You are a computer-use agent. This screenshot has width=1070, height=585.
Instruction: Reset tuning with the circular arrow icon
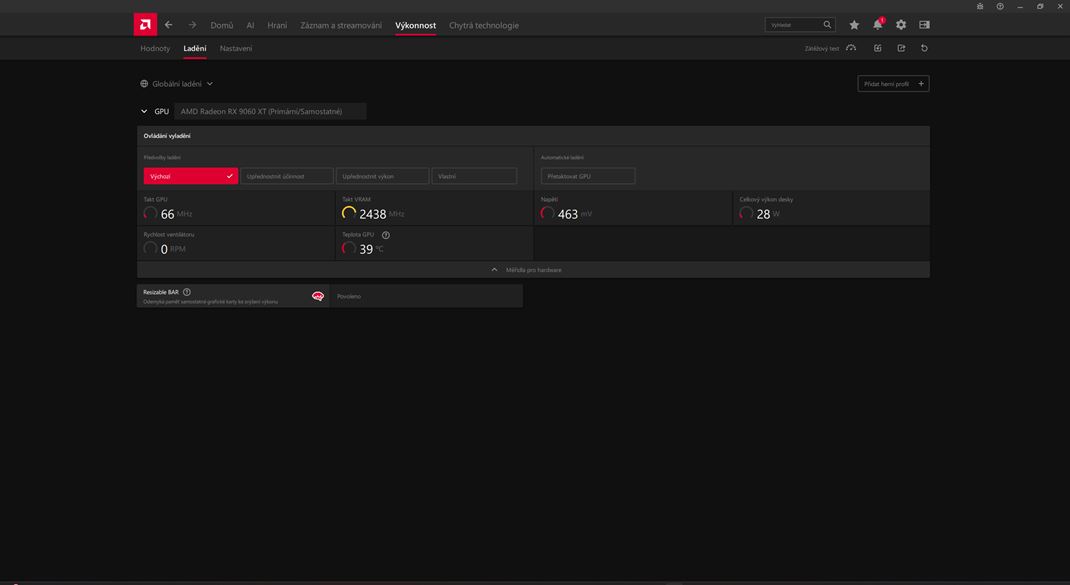(x=924, y=48)
